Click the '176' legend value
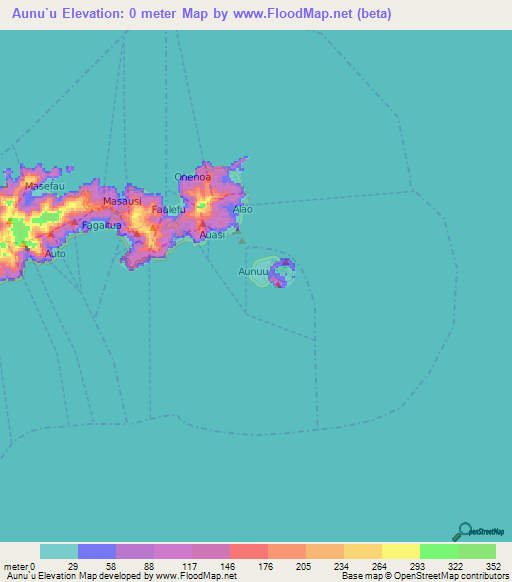512x582 pixels. (x=265, y=567)
